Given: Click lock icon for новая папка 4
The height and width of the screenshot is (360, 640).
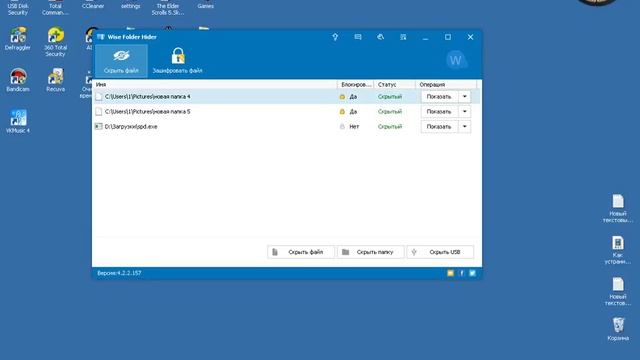Looking at the screenshot, I should coord(342,97).
